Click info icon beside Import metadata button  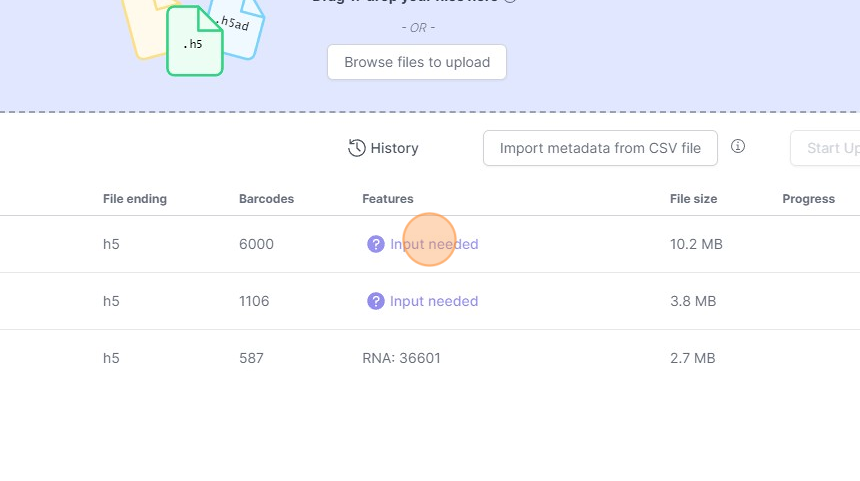point(738,147)
